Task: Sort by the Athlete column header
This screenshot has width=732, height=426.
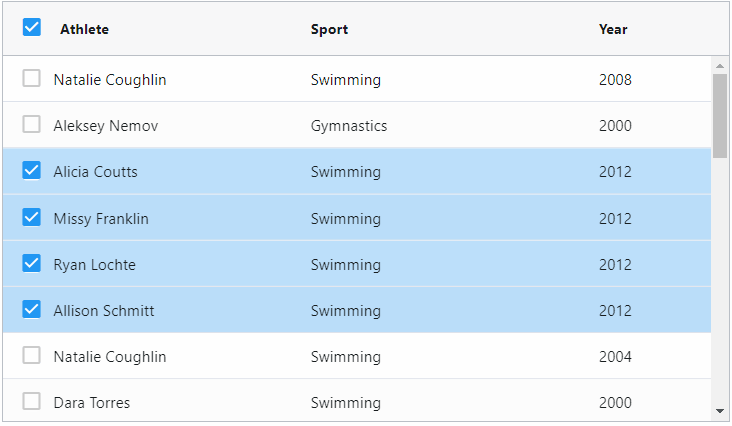Action: coord(84,29)
